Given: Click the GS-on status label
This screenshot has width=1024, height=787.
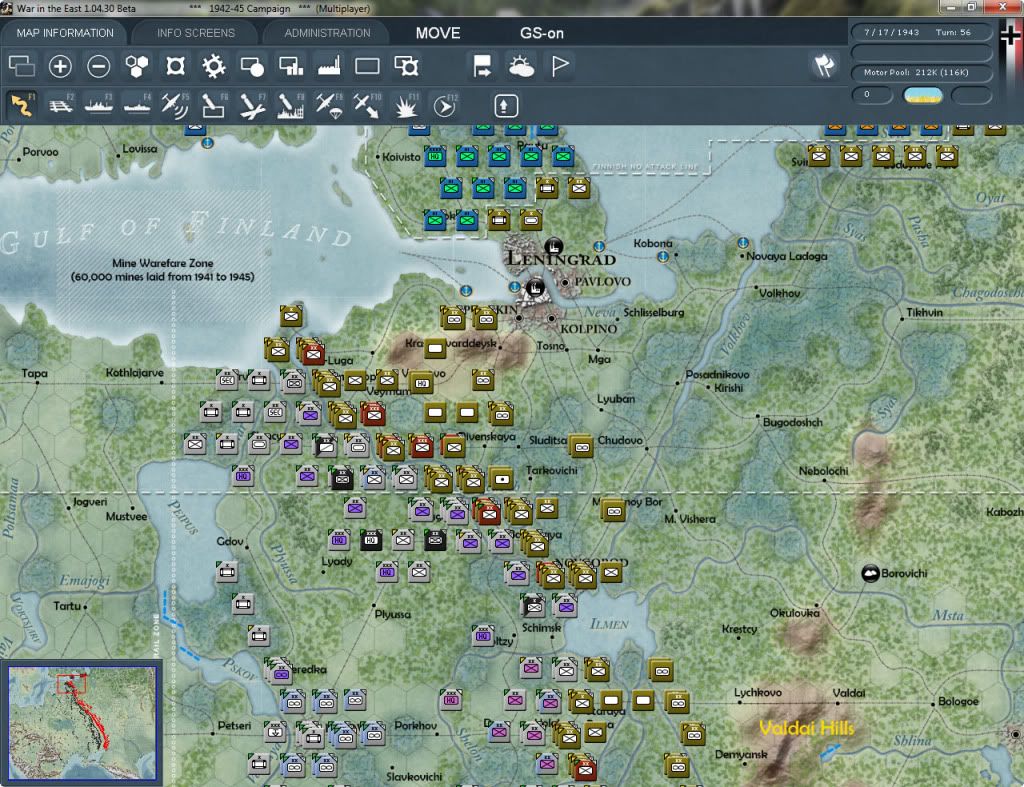Looking at the screenshot, I should (x=542, y=33).
